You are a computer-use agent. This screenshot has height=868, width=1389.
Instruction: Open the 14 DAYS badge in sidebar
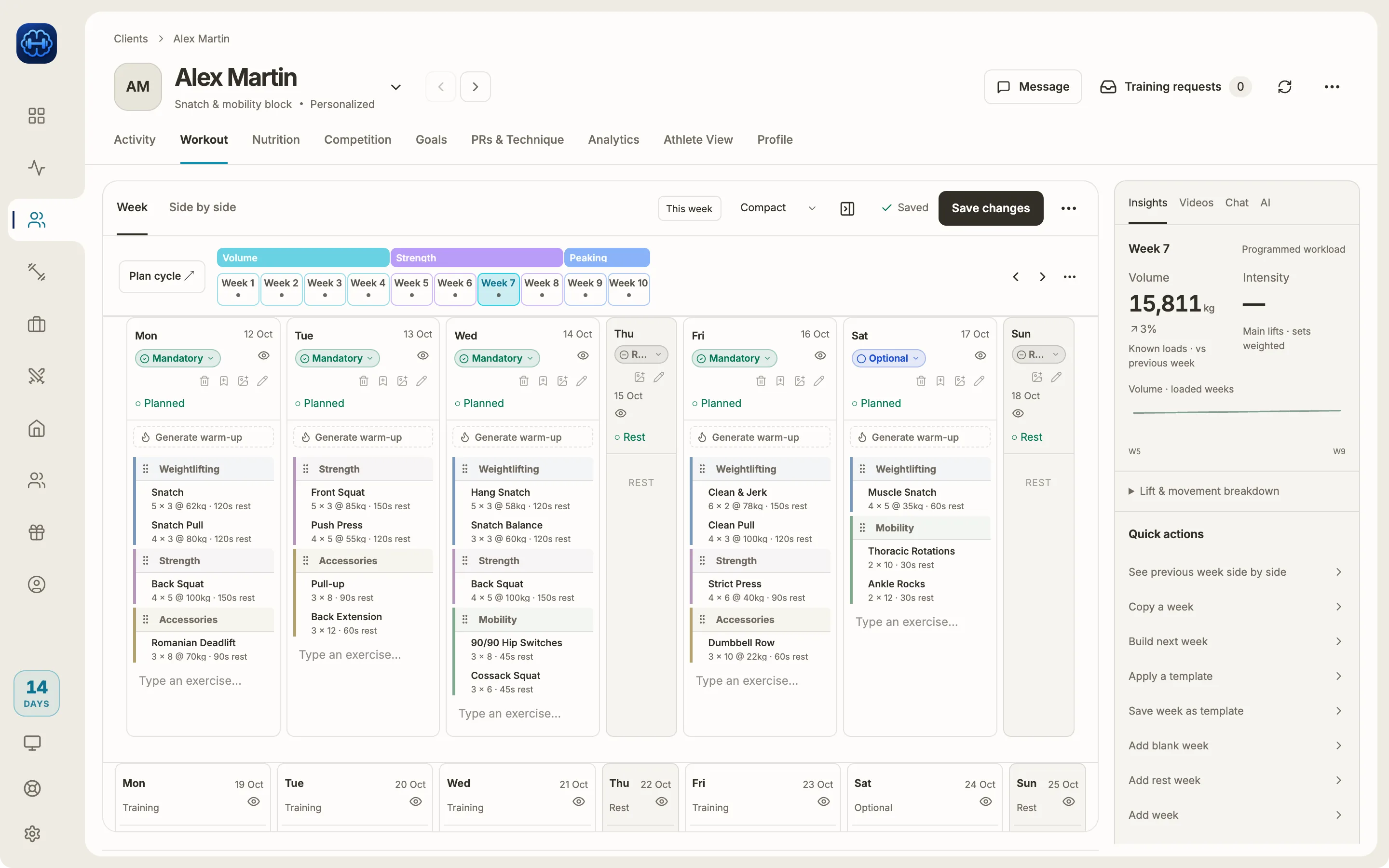click(36, 693)
